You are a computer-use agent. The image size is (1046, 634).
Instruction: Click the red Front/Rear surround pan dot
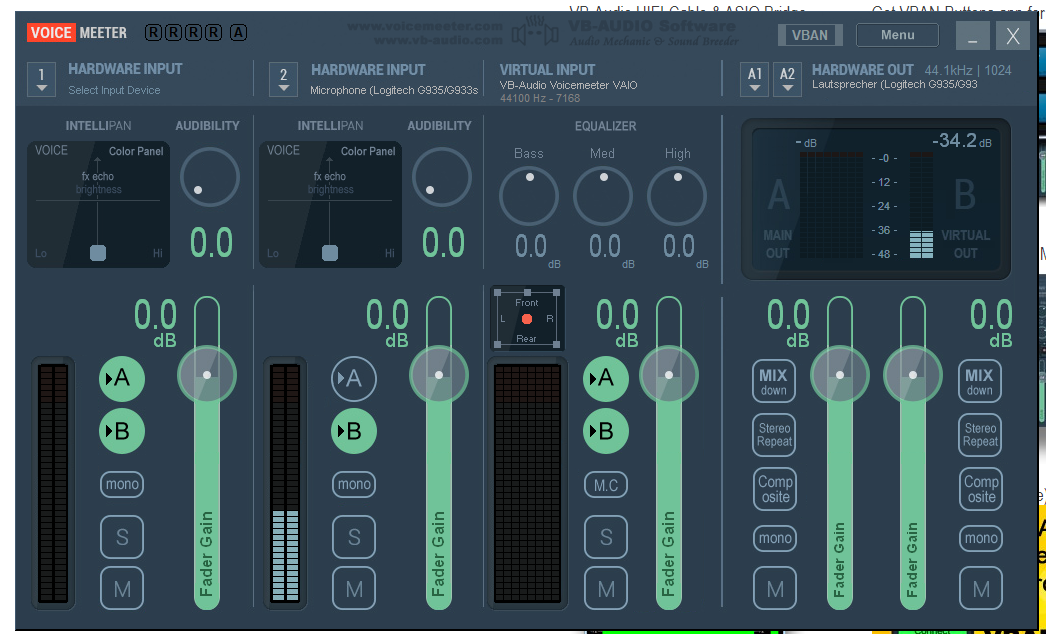(527, 319)
